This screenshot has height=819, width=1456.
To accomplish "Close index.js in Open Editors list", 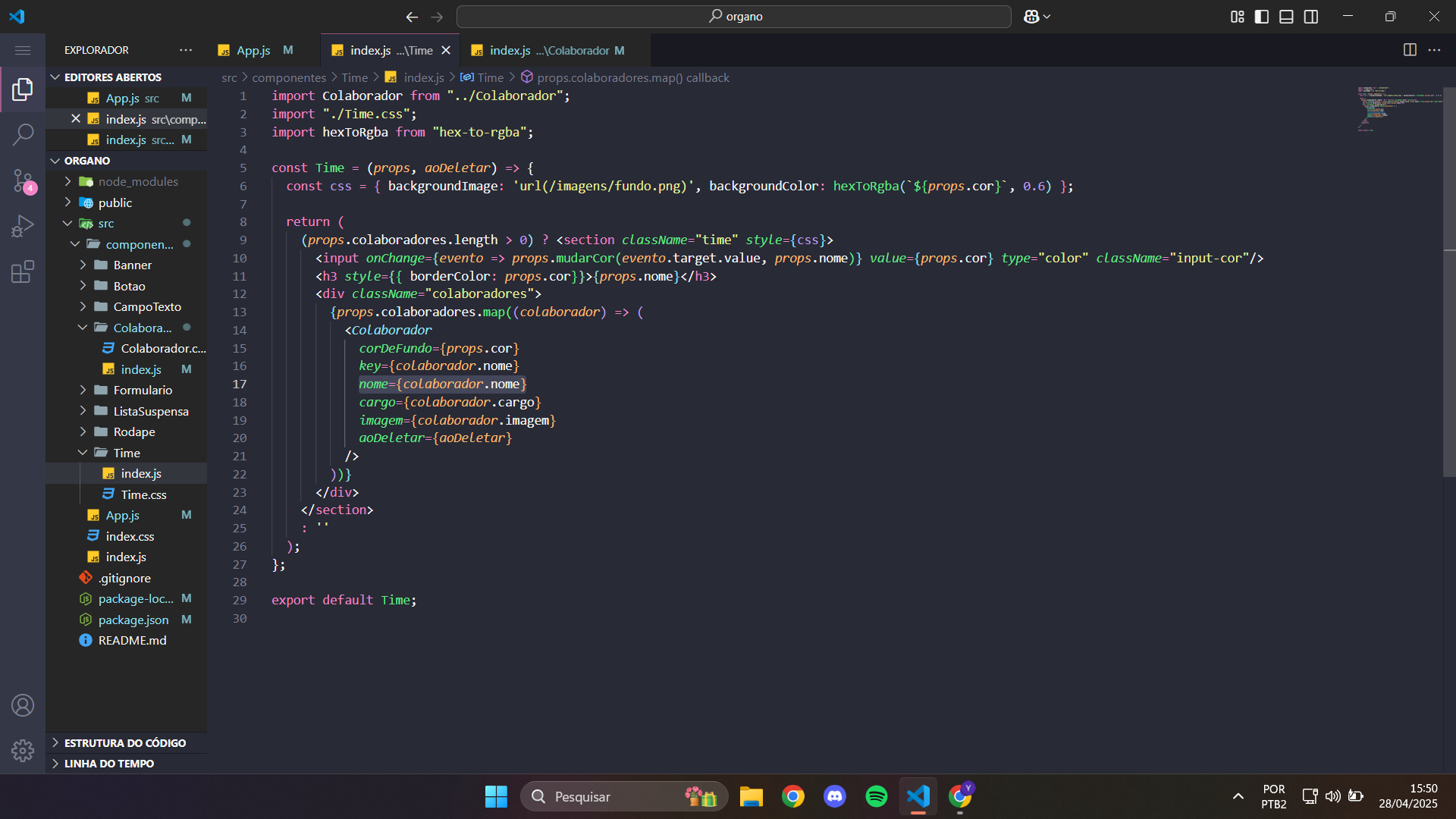I will pos(76,119).
